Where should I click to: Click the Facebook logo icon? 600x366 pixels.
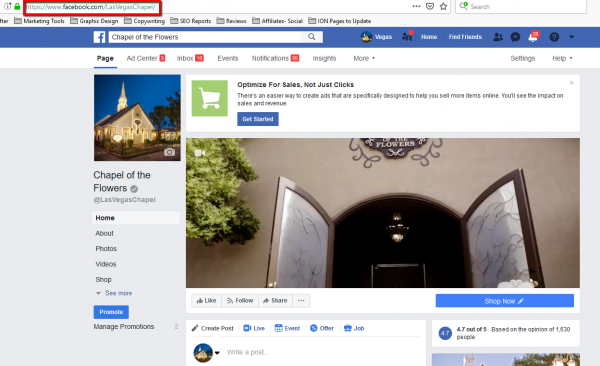click(x=99, y=37)
